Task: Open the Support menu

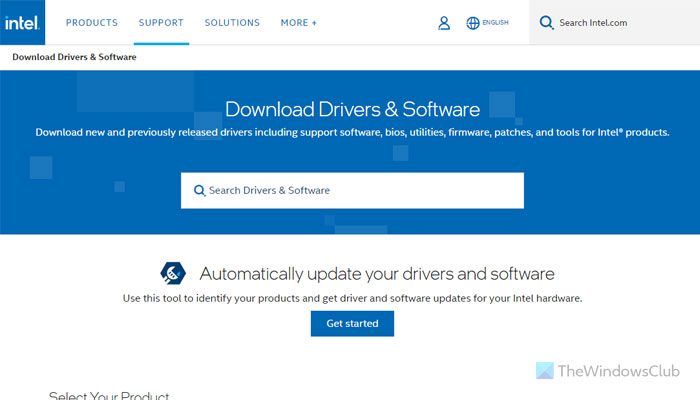Action: click(161, 23)
